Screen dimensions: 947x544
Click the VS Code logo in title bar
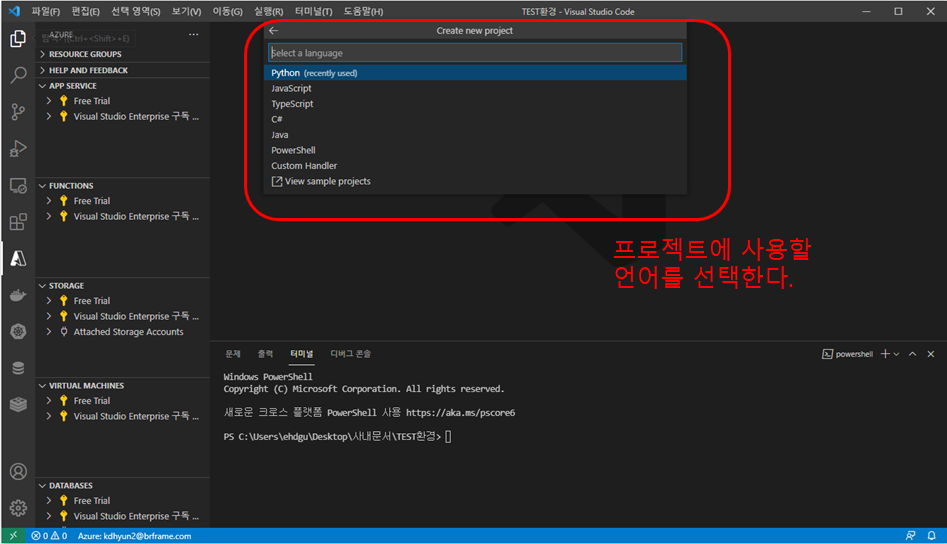pyautogui.click(x=14, y=11)
